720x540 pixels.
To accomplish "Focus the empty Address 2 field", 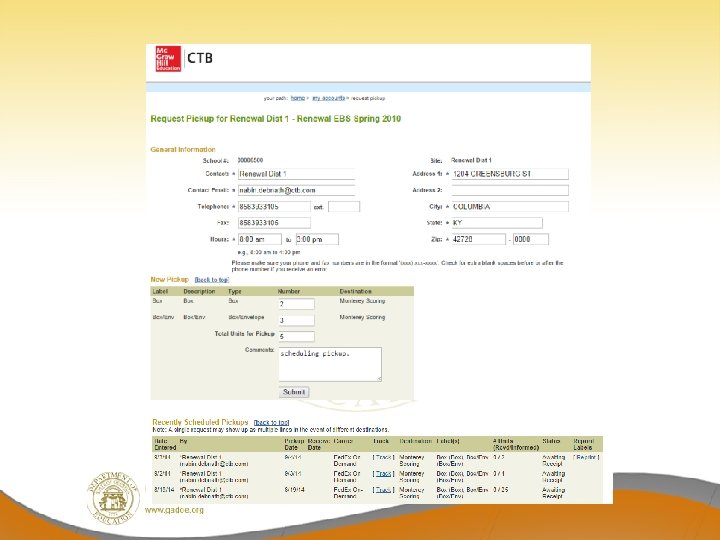I will (x=510, y=190).
